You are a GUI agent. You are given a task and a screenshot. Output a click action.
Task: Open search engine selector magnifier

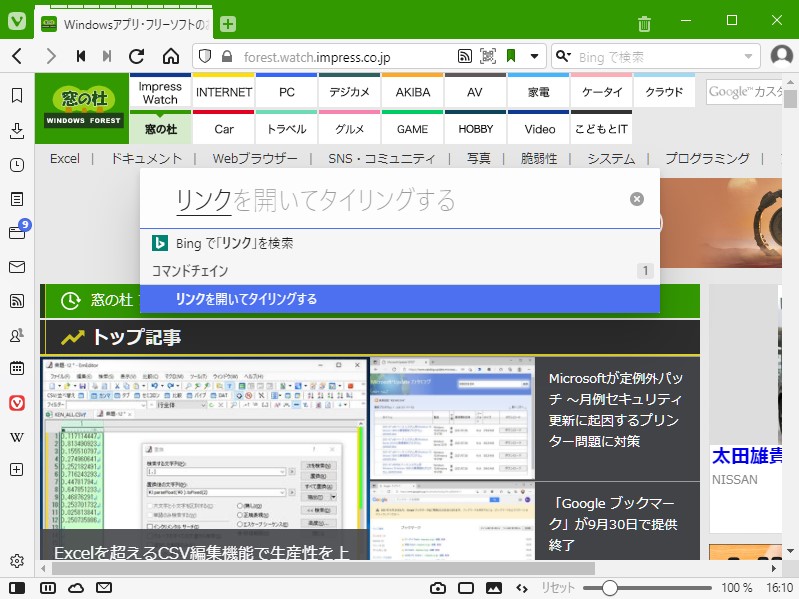click(563, 56)
